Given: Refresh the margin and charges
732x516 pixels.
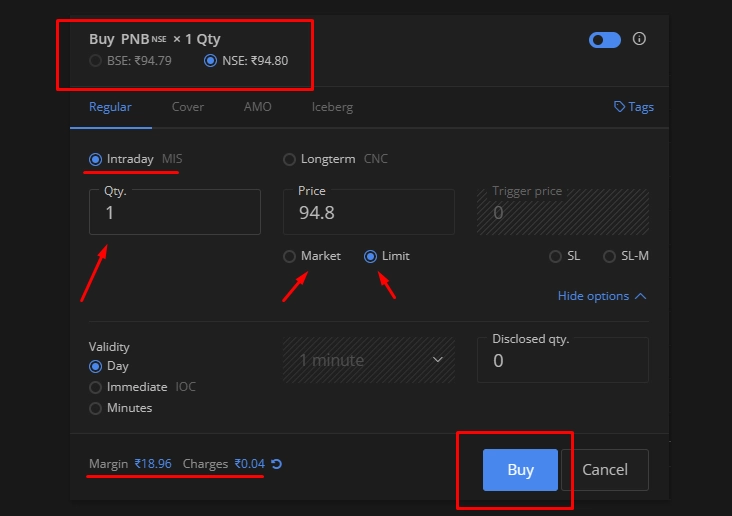Looking at the screenshot, I should (276, 464).
